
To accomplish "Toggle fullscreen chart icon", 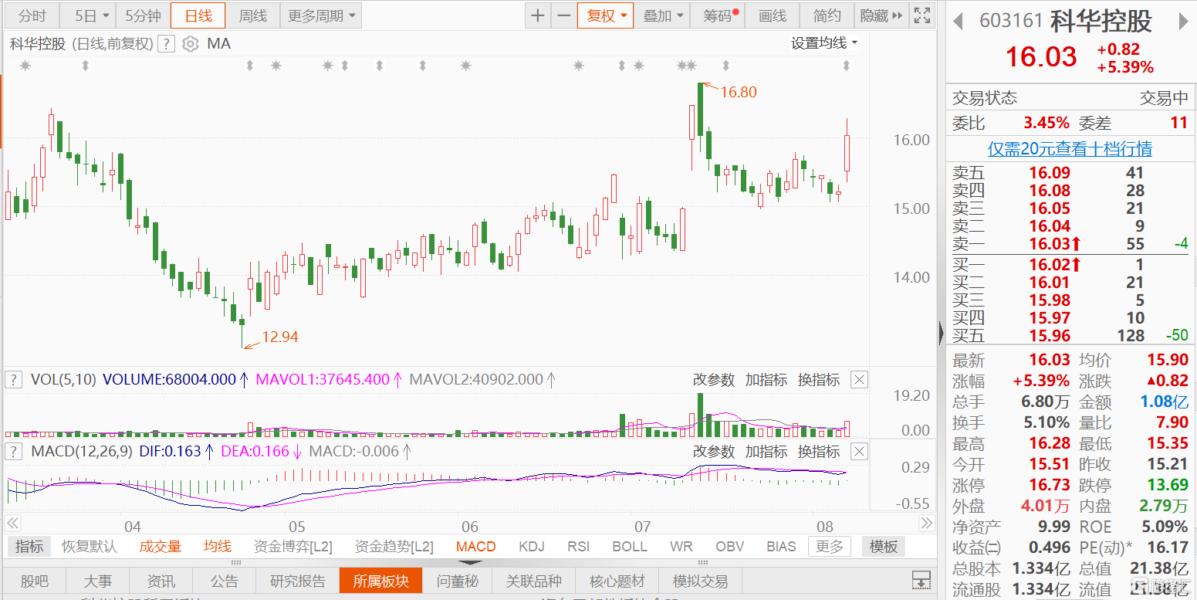I will [x=921, y=15].
